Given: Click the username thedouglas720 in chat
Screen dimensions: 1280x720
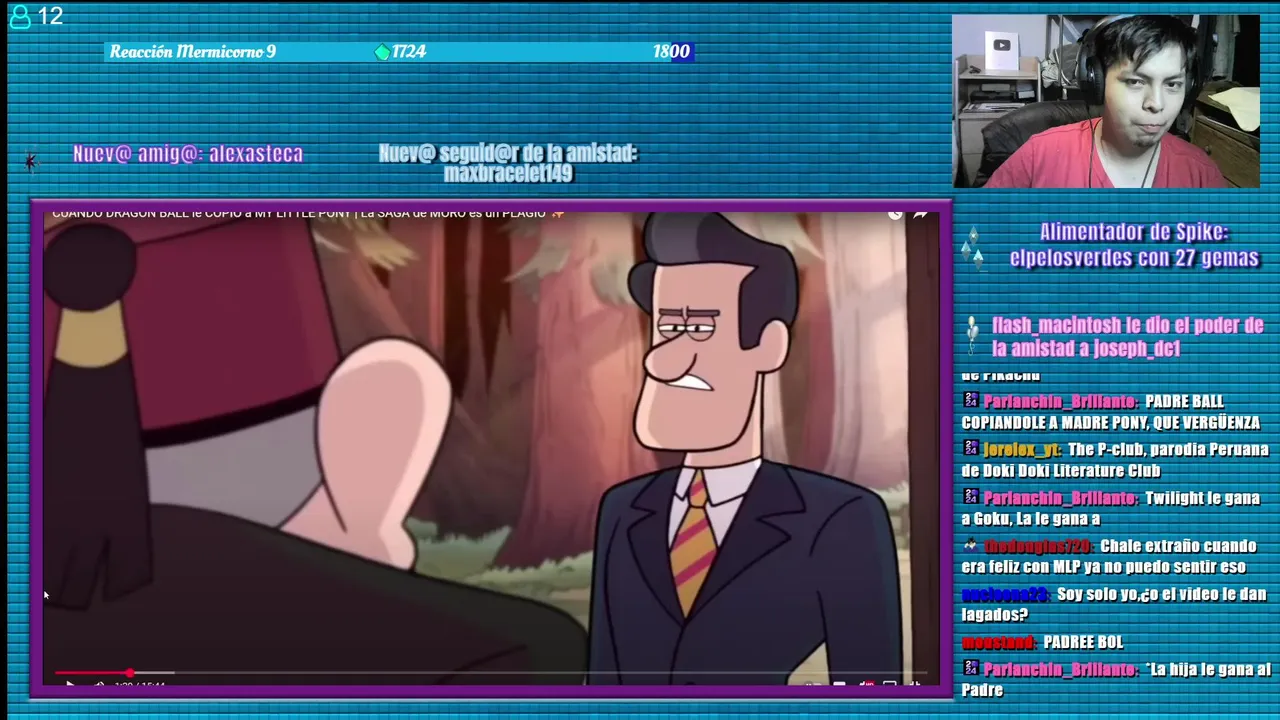Looking at the screenshot, I should tap(1038, 546).
